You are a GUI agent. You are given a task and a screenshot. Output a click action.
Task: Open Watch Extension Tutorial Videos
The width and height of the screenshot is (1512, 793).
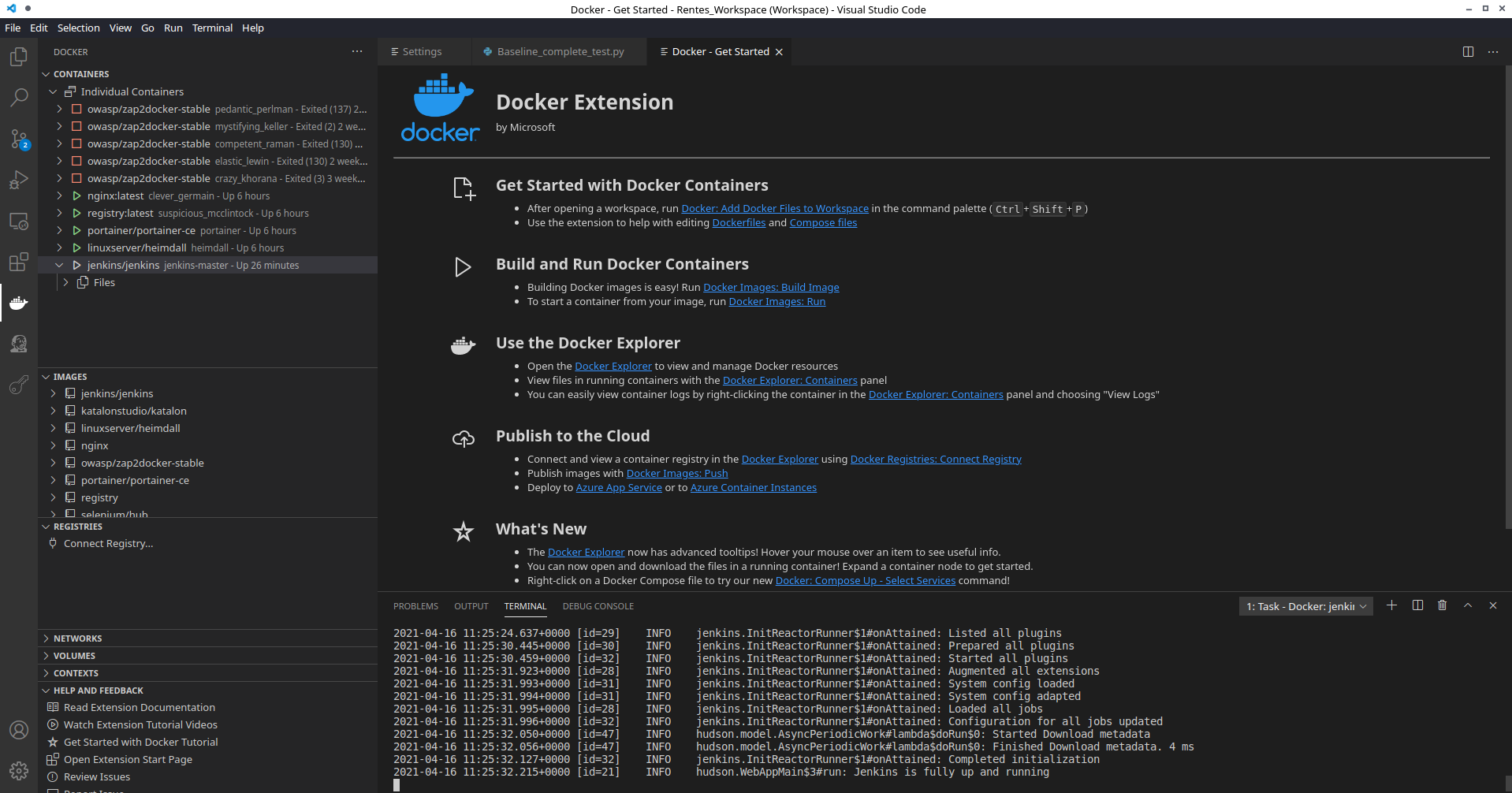[x=208, y=725]
